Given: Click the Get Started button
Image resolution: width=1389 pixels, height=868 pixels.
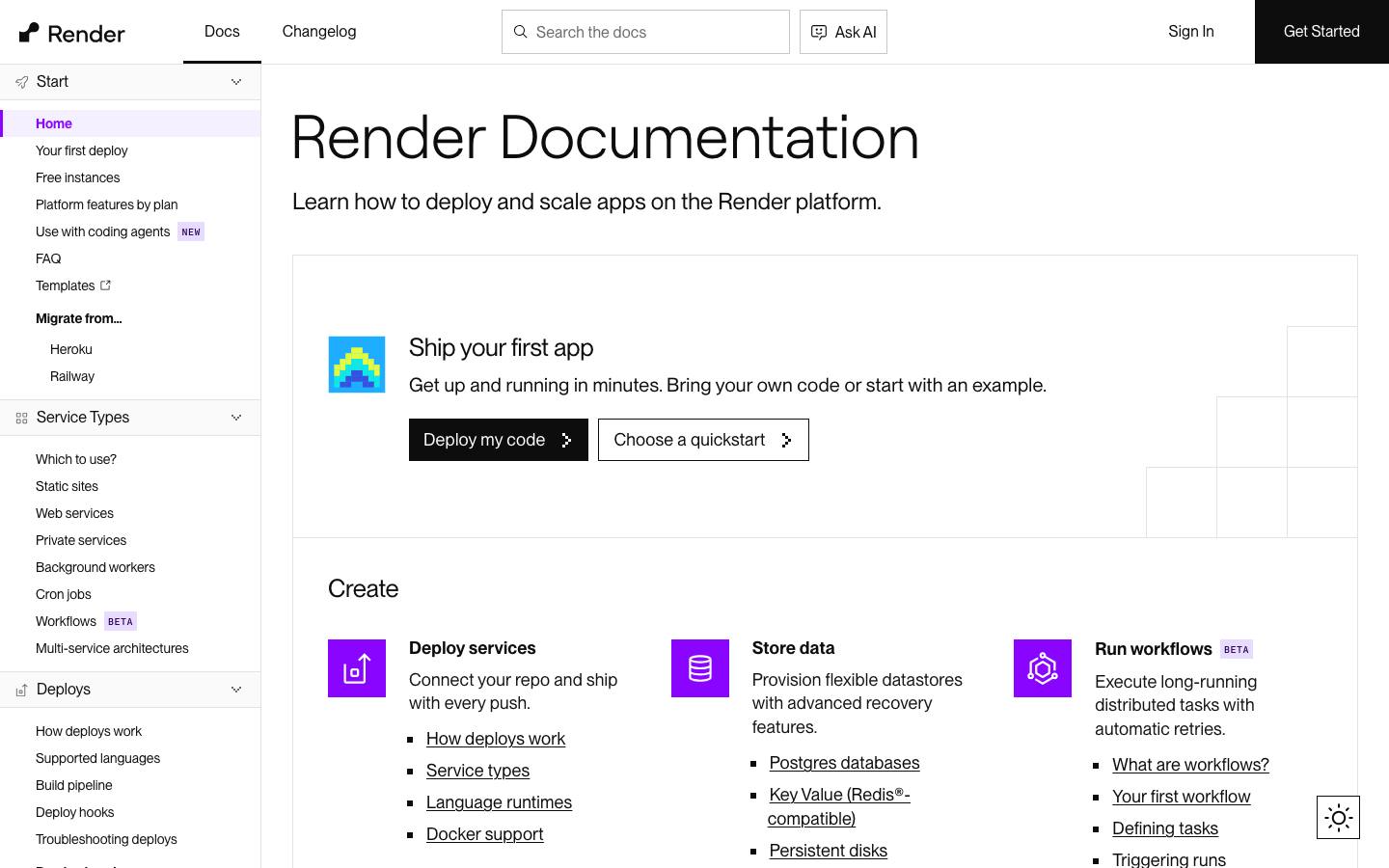Looking at the screenshot, I should [1321, 32].
